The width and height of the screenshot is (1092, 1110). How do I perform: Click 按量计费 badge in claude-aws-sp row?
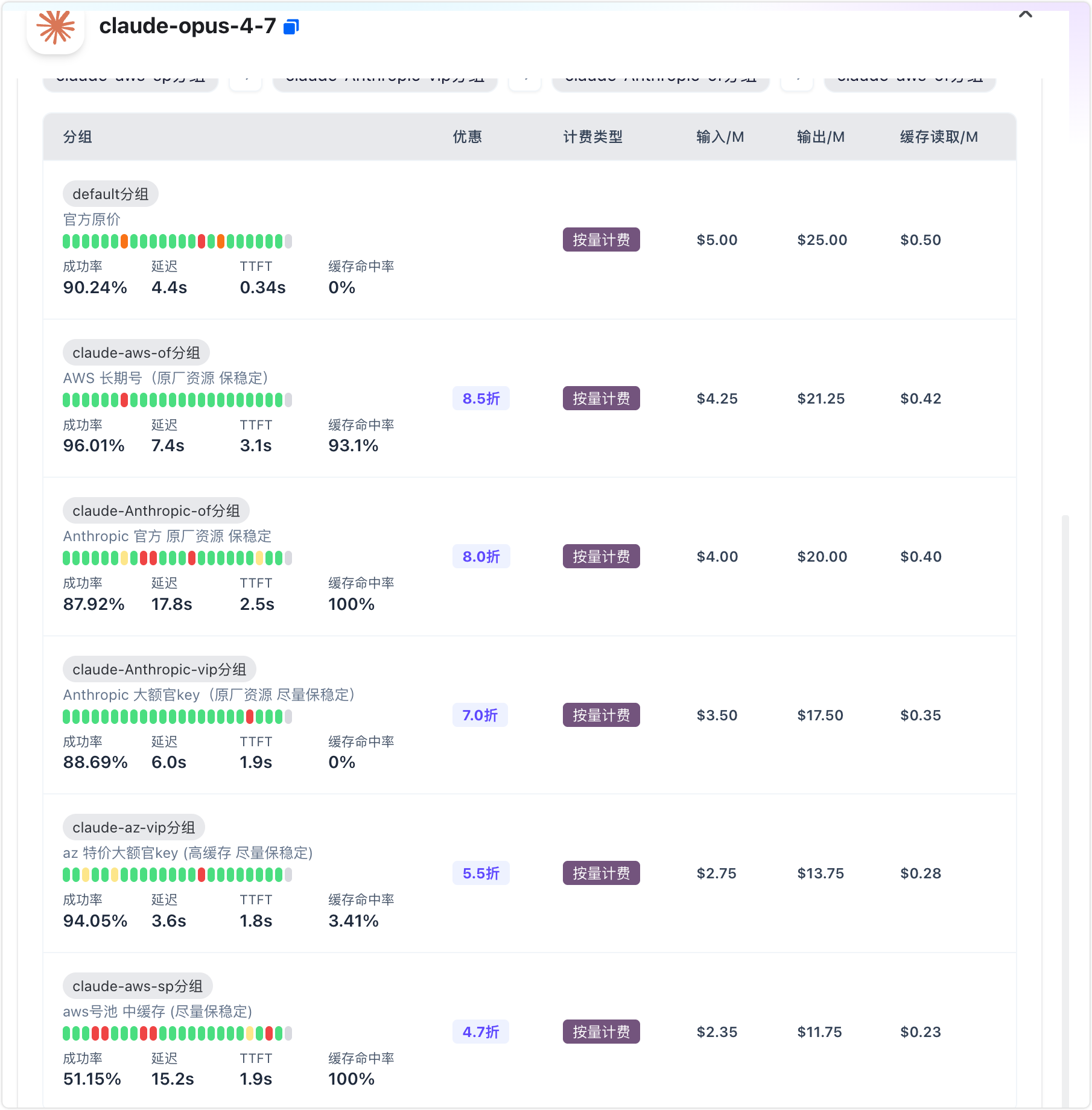click(x=601, y=1032)
